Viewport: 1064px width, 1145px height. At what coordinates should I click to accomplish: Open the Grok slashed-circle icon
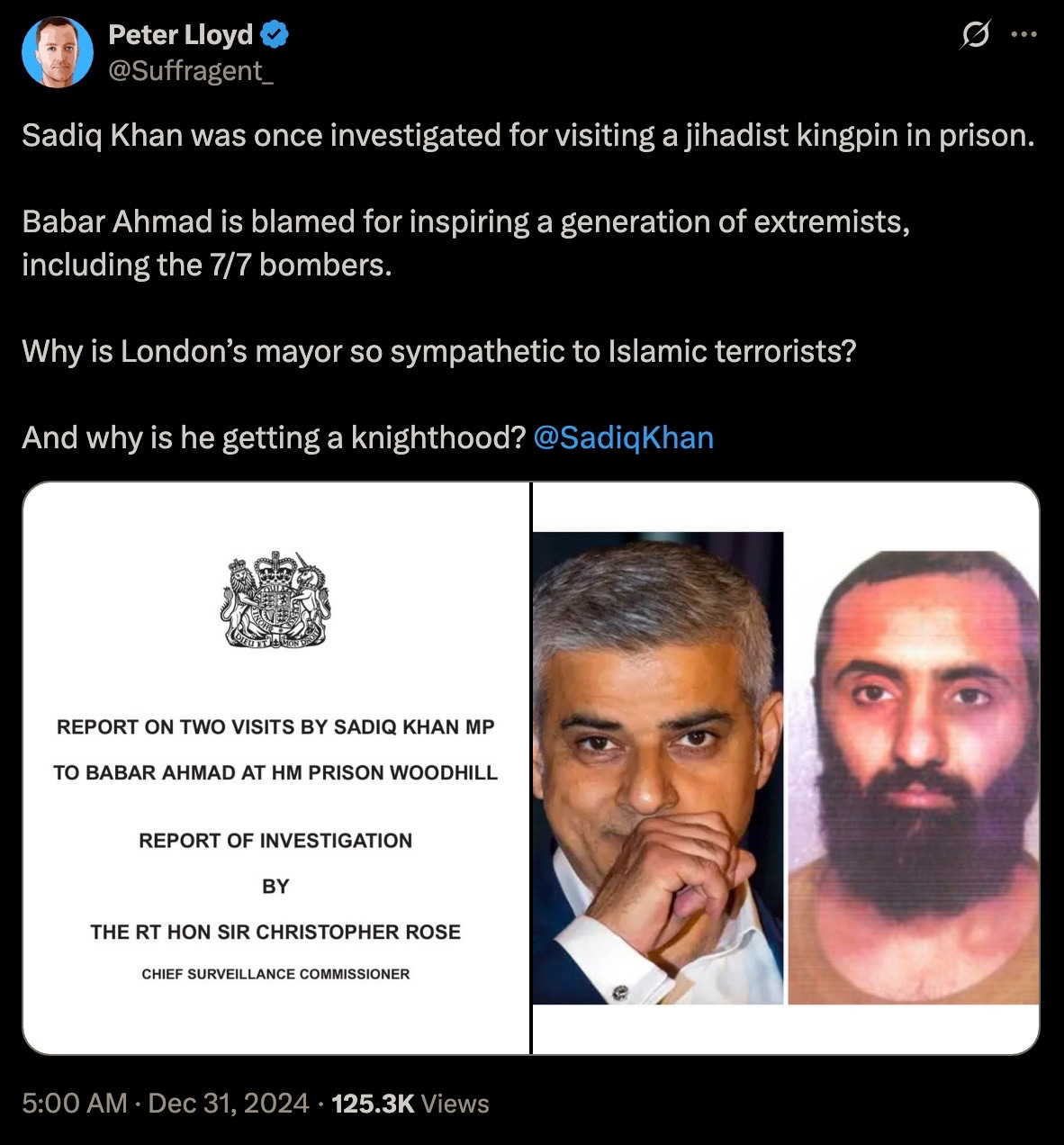point(975,36)
